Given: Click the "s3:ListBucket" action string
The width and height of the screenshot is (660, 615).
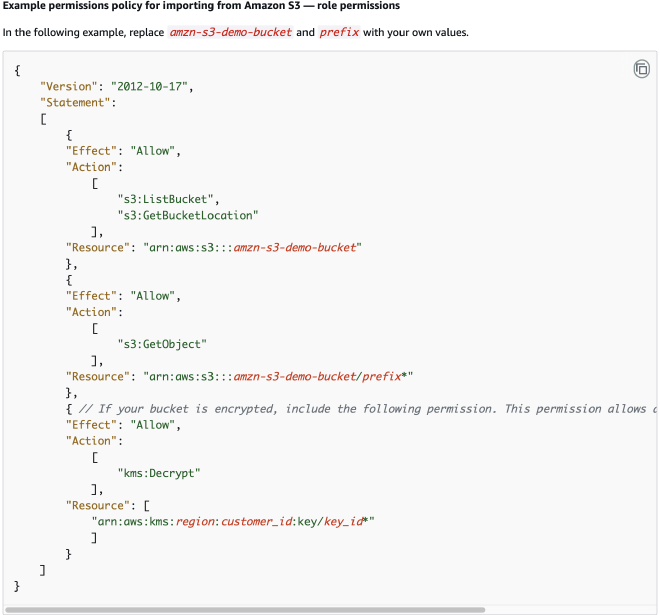Looking at the screenshot, I should pyautogui.click(x=167, y=199).
